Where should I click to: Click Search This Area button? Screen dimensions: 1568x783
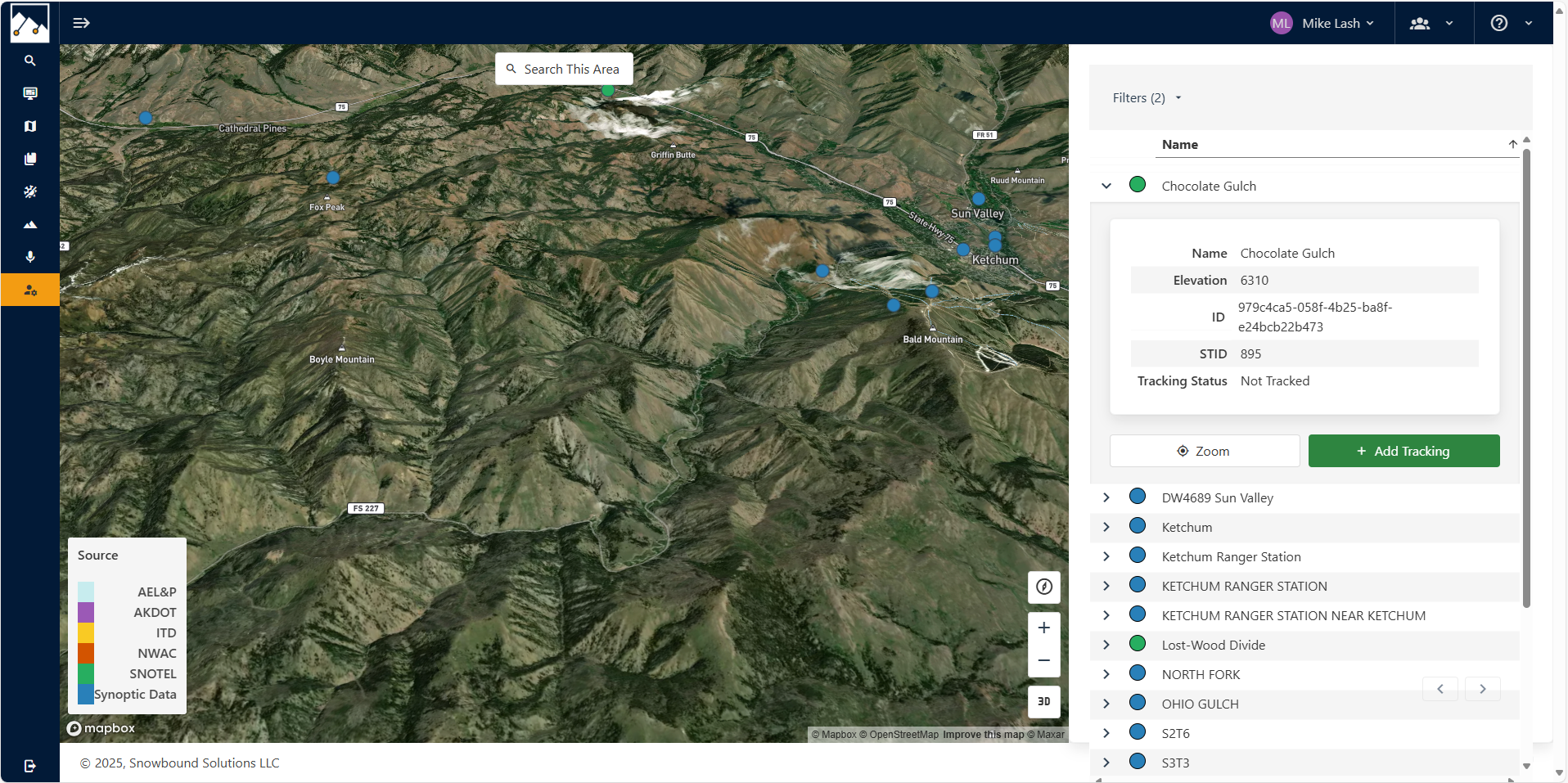click(x=564, y=69)
